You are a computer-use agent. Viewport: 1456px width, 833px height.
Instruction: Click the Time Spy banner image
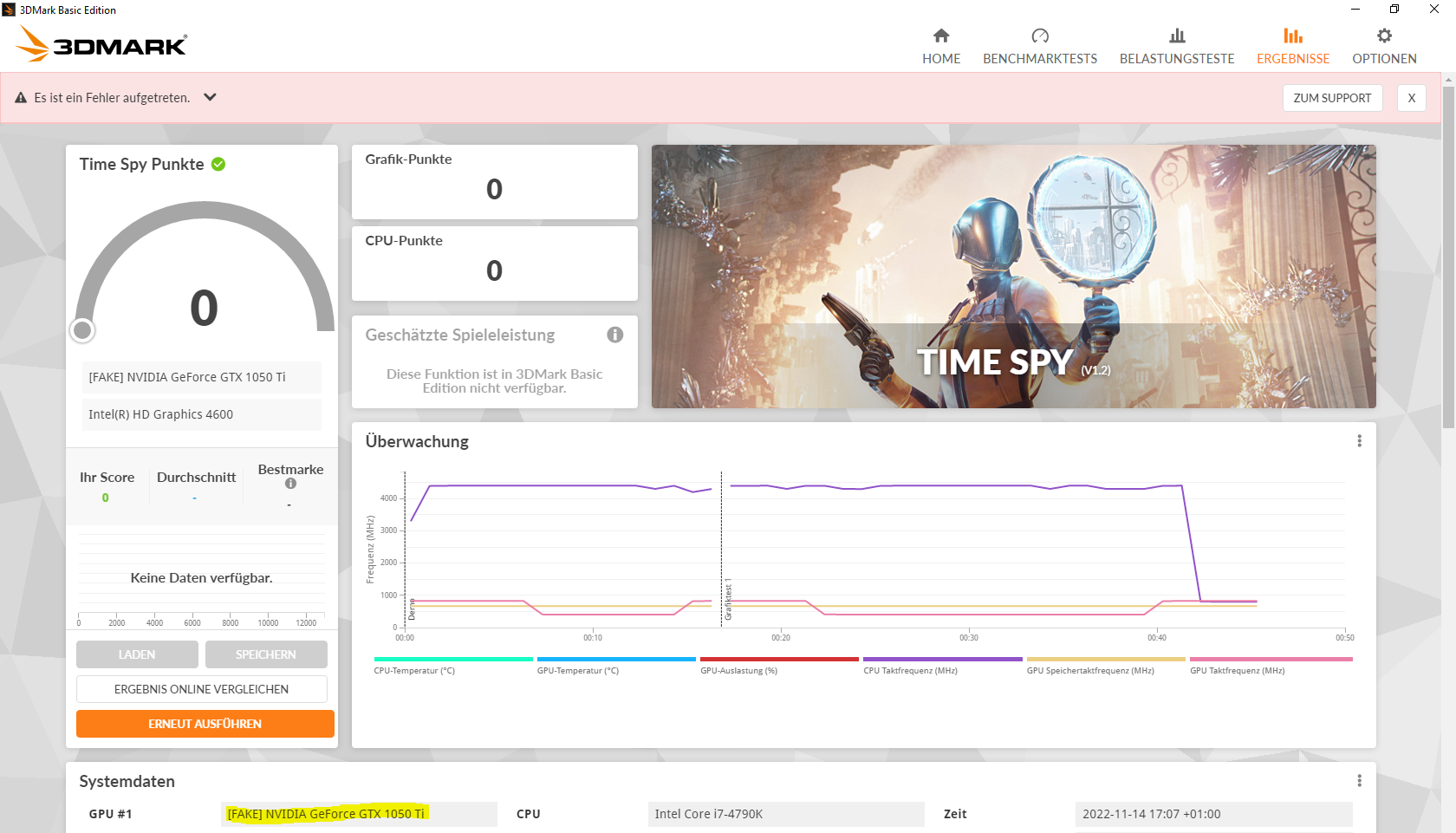[1014, 277]
